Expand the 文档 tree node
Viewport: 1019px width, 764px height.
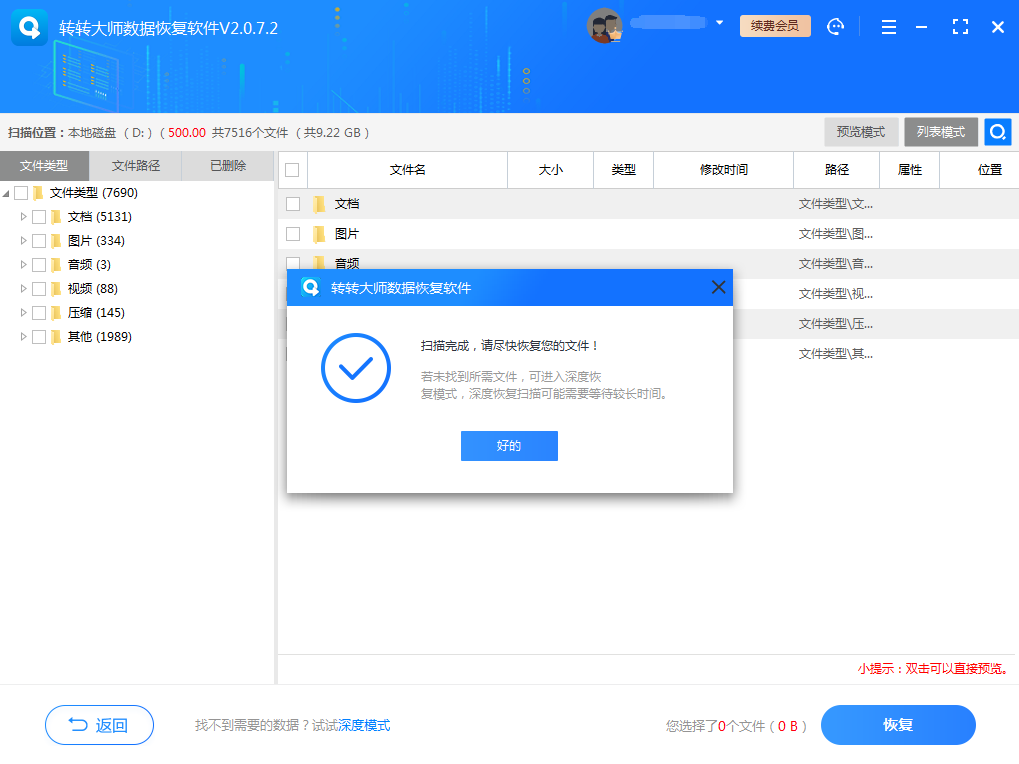[x=24, y=216]
